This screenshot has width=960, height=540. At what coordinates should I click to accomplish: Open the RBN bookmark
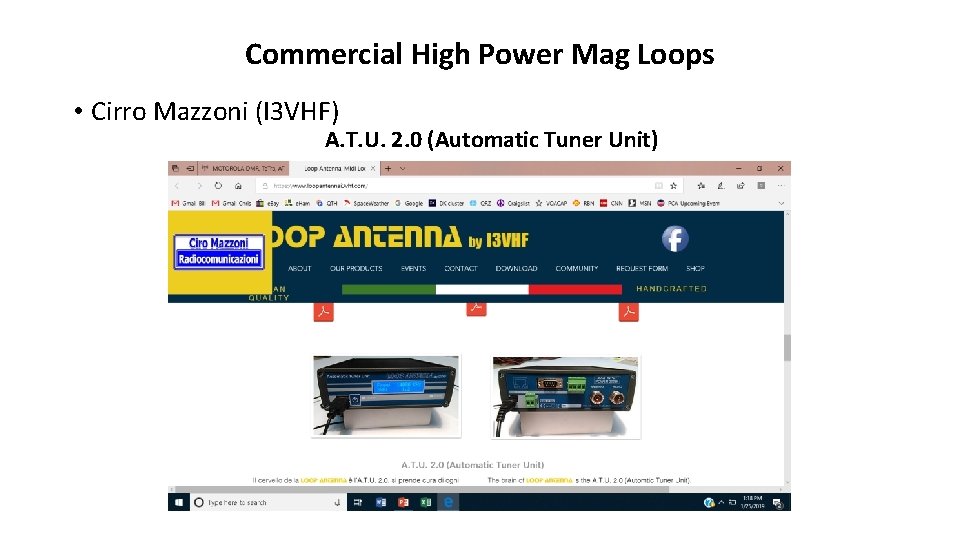coord(583,203)
